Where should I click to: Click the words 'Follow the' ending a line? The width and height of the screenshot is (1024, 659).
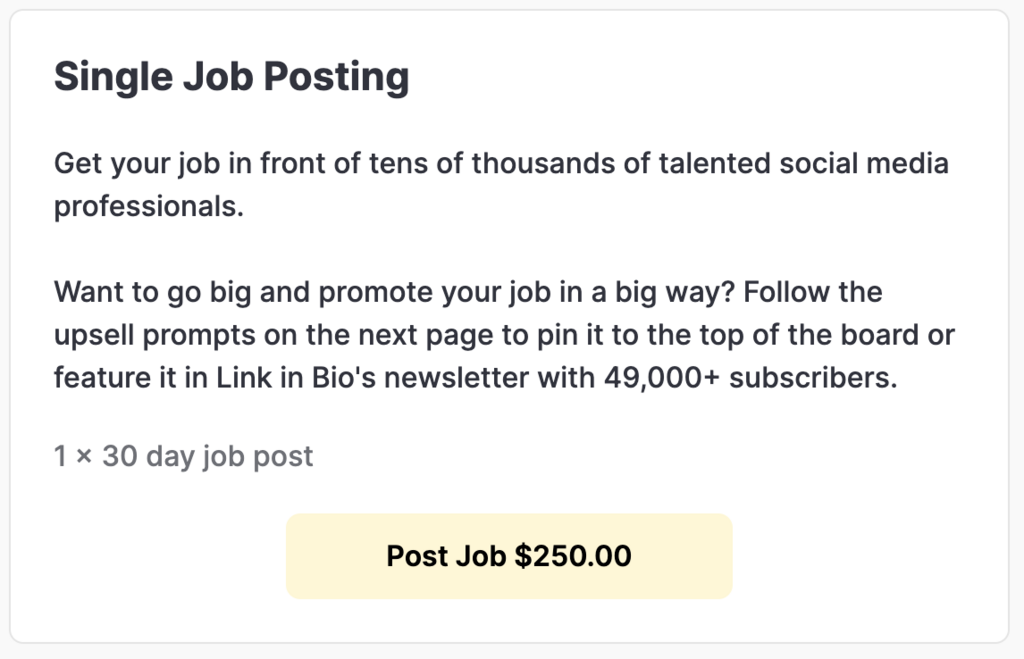[812, 292]
